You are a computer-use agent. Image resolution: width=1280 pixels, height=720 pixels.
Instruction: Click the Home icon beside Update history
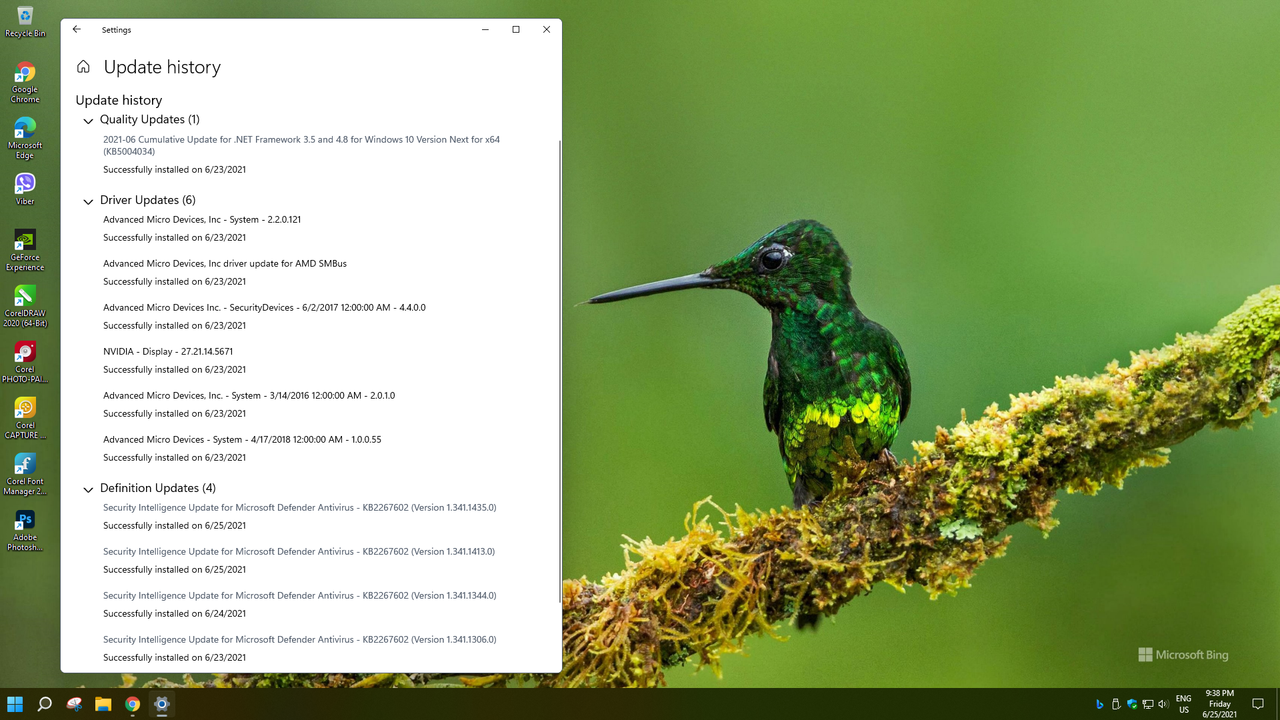(x=83, y=67)
